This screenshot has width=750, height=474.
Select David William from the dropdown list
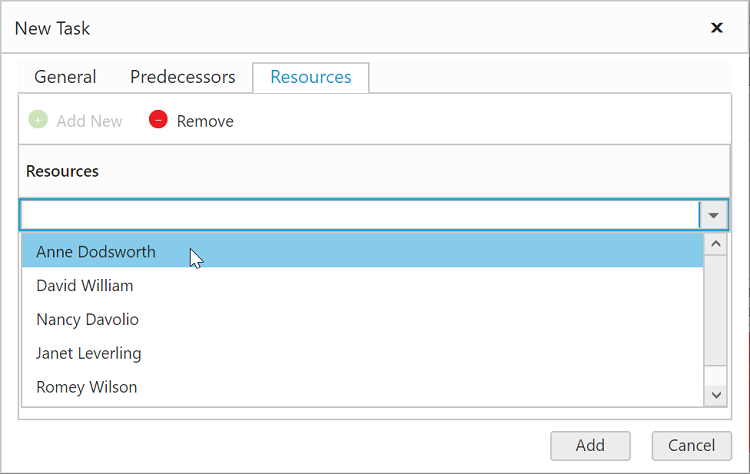(85, 286)
